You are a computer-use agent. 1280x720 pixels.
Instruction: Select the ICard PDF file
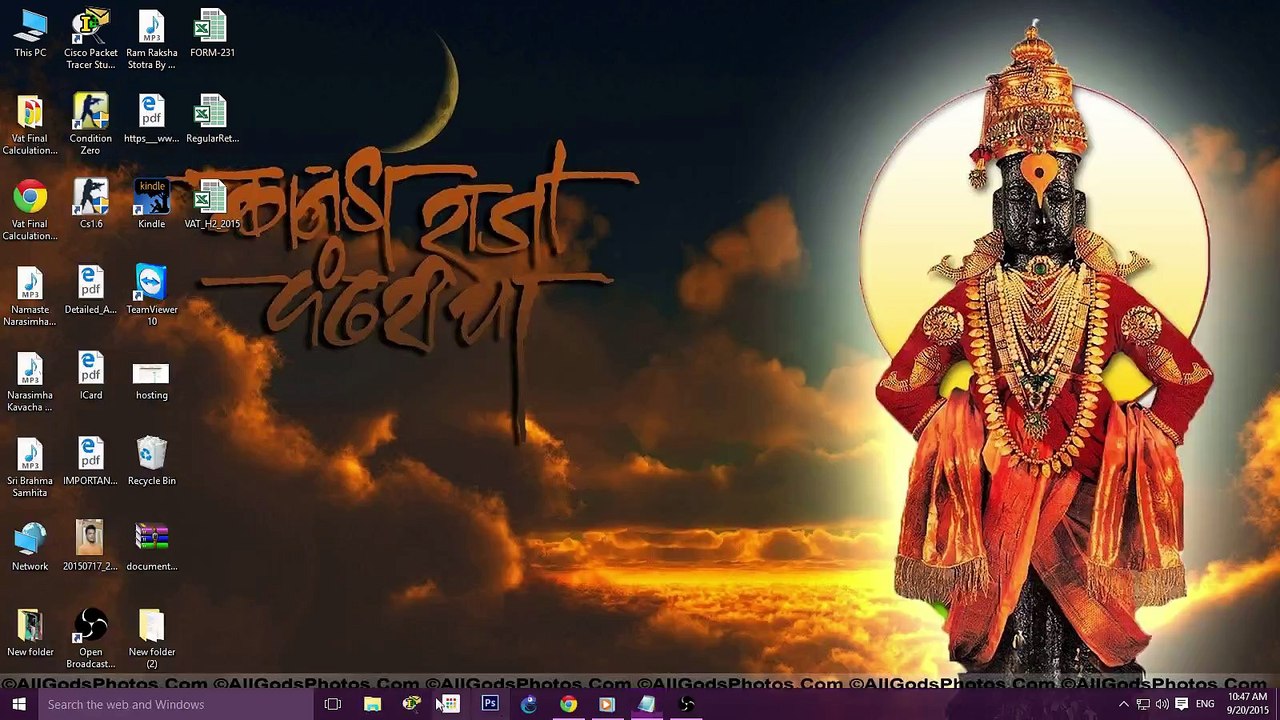click(x=90, y=378)
